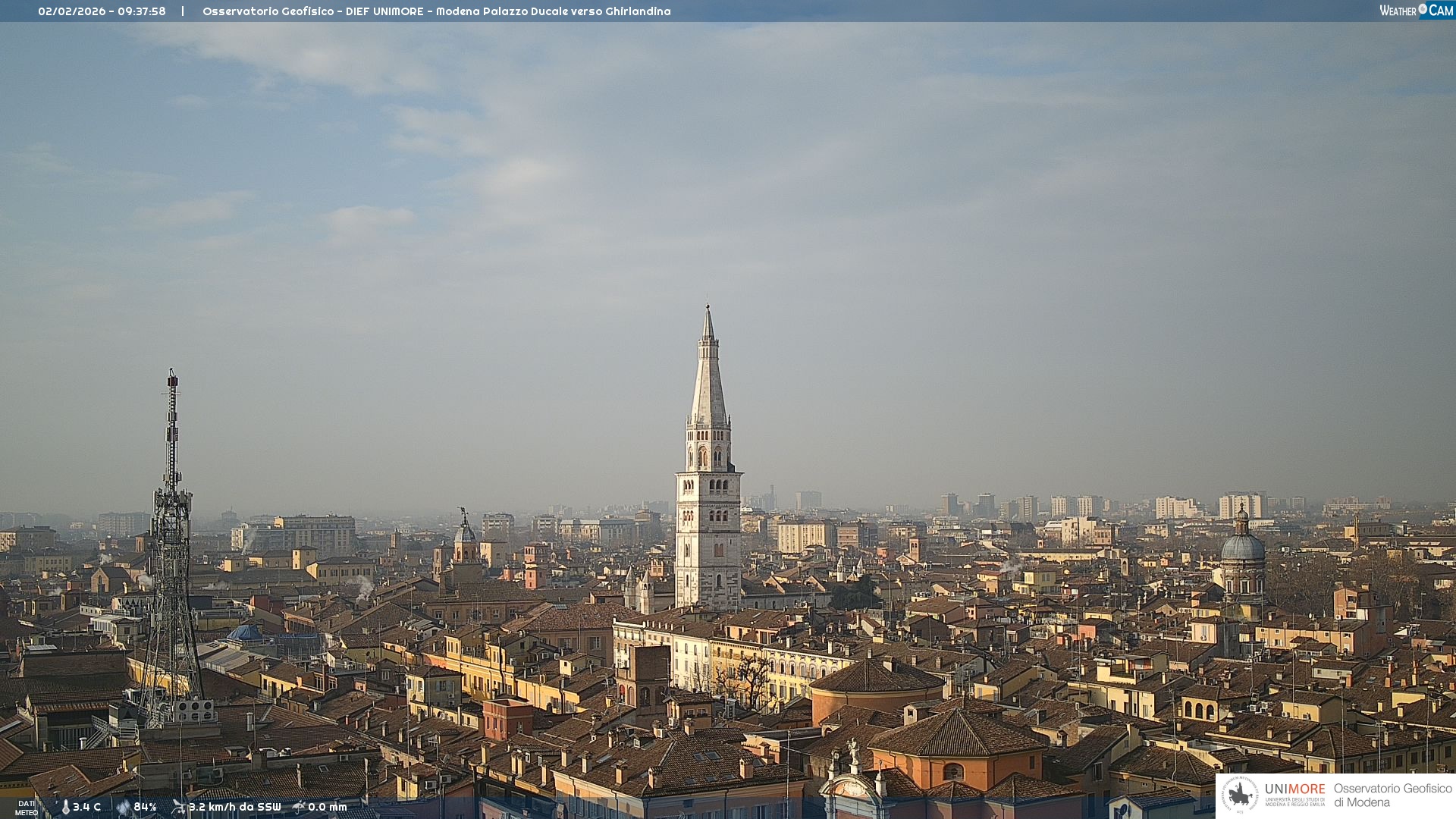
Task: Click the WeatherCam logo text
Action: pos(1398,11)
